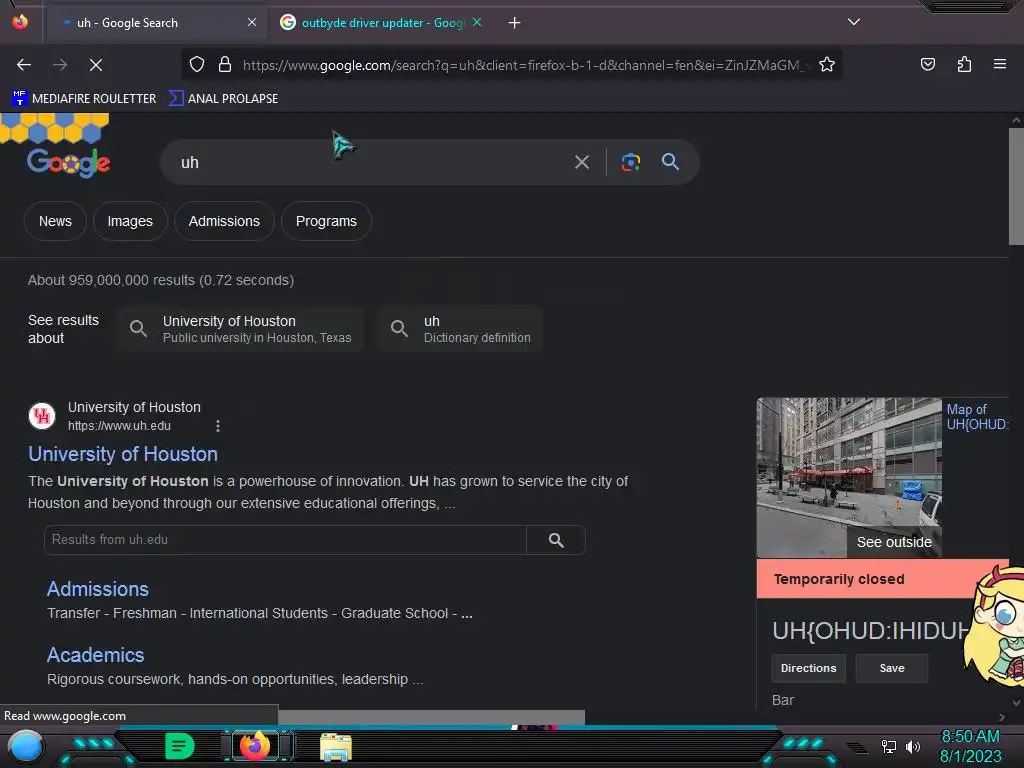The width and height of the screenshot is (1024, 768).
Task: Filter results by News
Action: pos(55,221)
